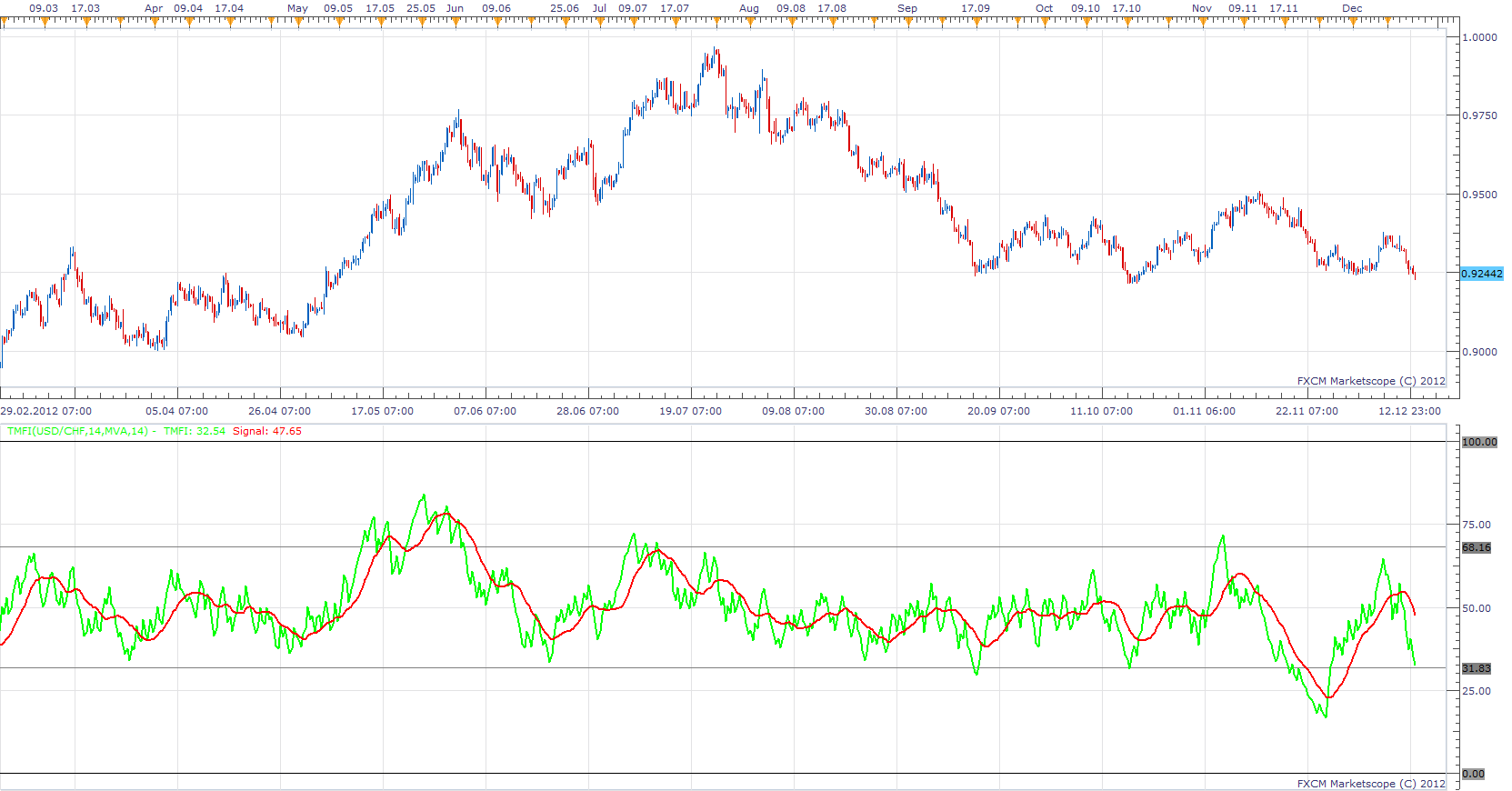Click the 29.02.2012 07:00 date label
Image resolution: width=1512 pixels, height=791 pixels.
[46, 411]
